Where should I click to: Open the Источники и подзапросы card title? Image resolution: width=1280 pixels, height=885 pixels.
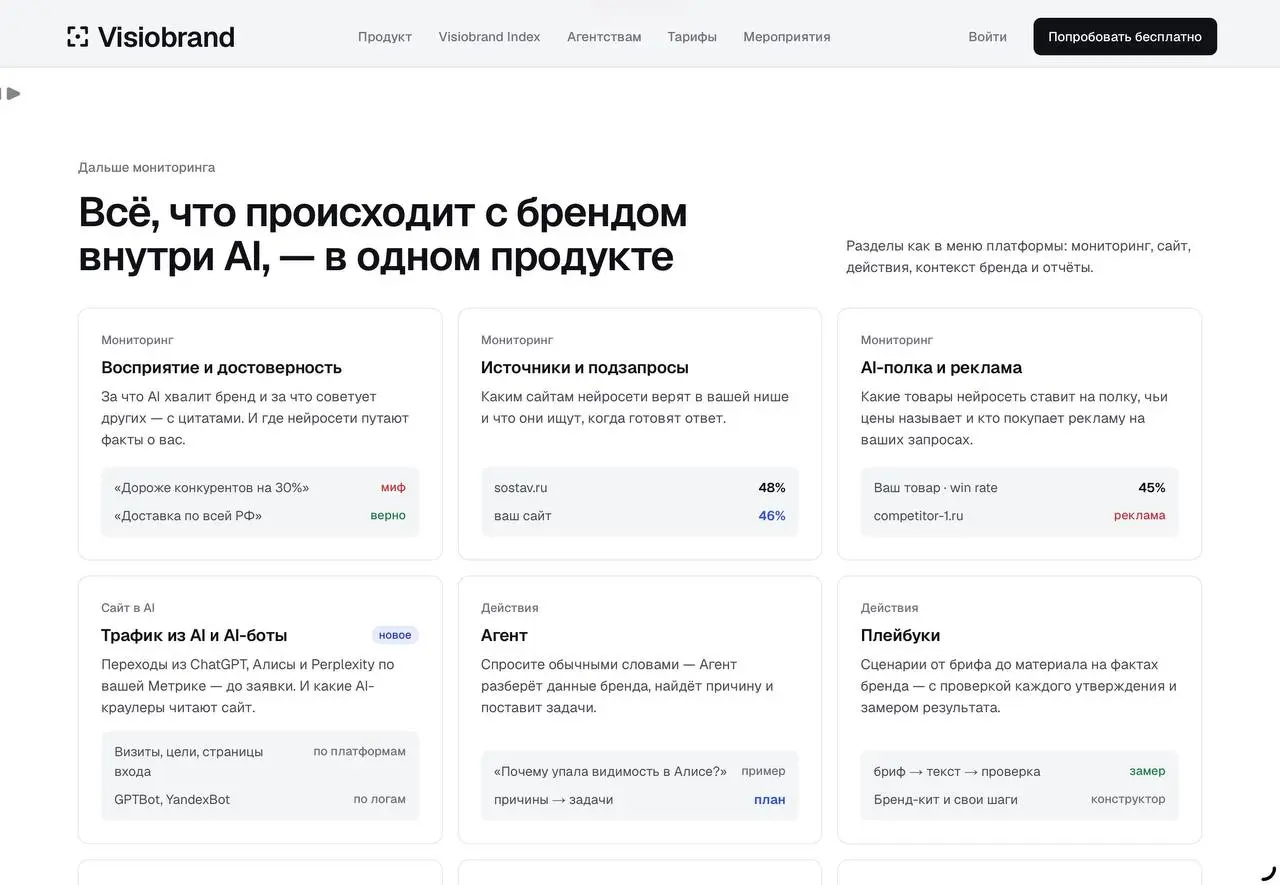click(585, 367)
